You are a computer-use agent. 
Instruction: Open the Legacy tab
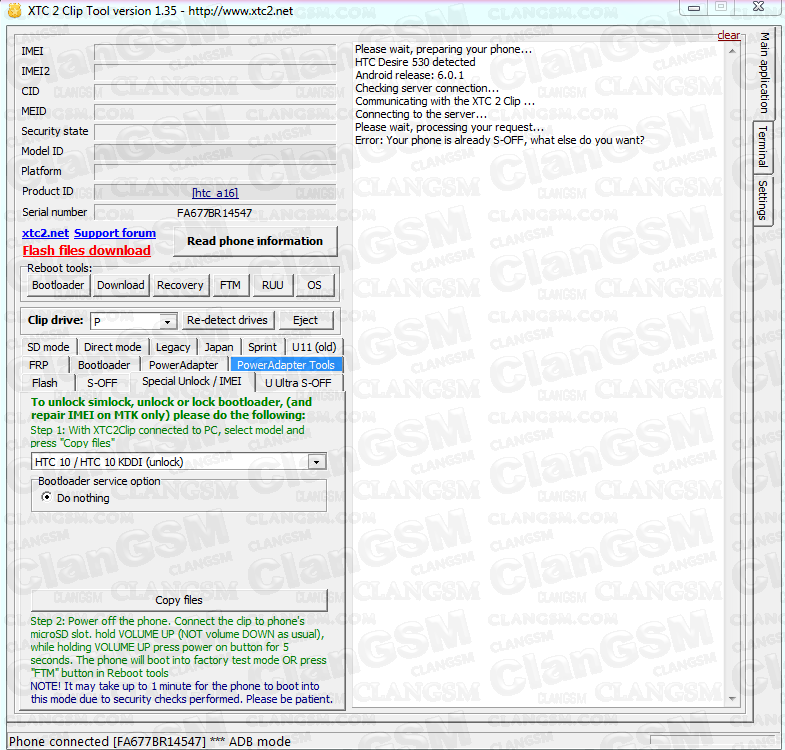point(173,347)
